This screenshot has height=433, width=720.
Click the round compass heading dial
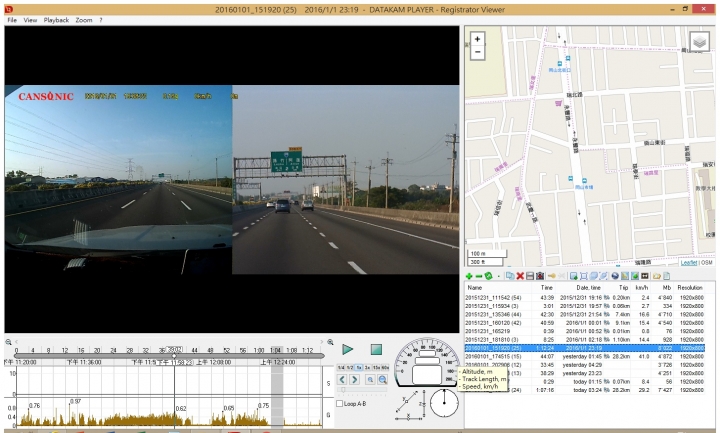pos(444,403)
